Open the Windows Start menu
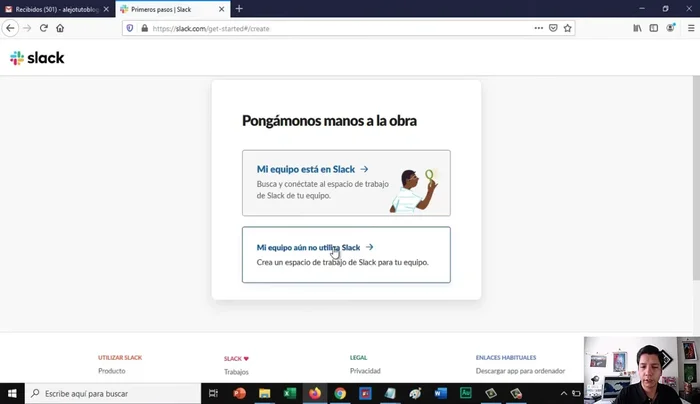The width and height of the screenshot is (700, 404). pos(12,393)
